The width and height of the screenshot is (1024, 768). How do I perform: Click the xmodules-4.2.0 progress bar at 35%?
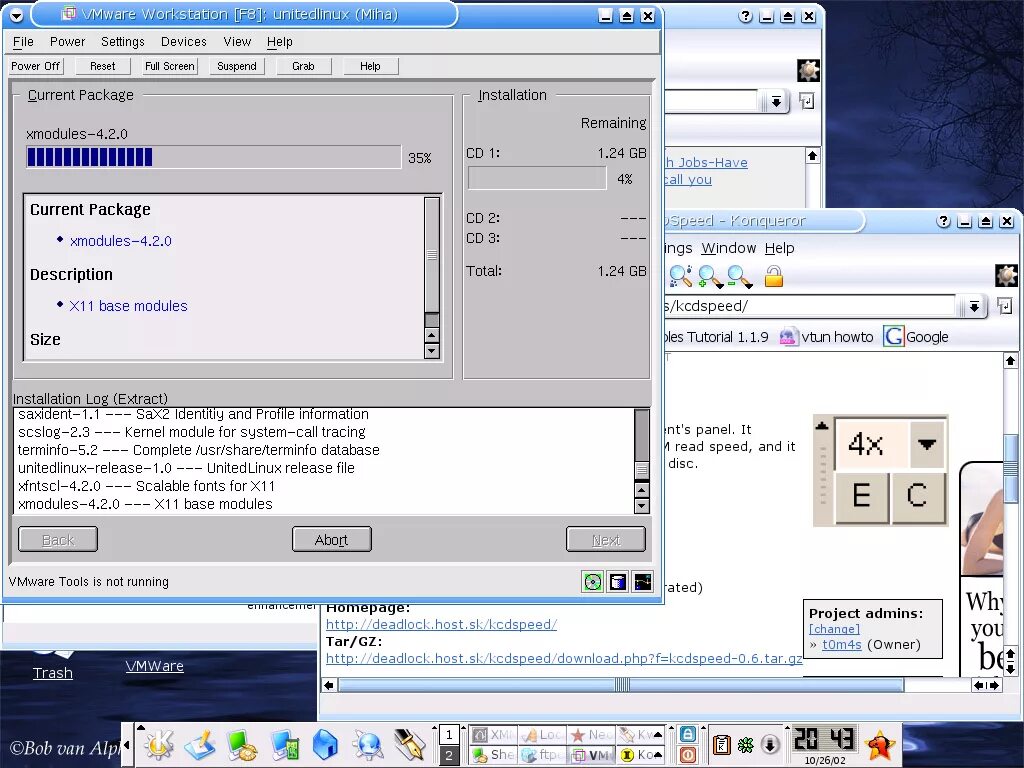click(214, 157)
